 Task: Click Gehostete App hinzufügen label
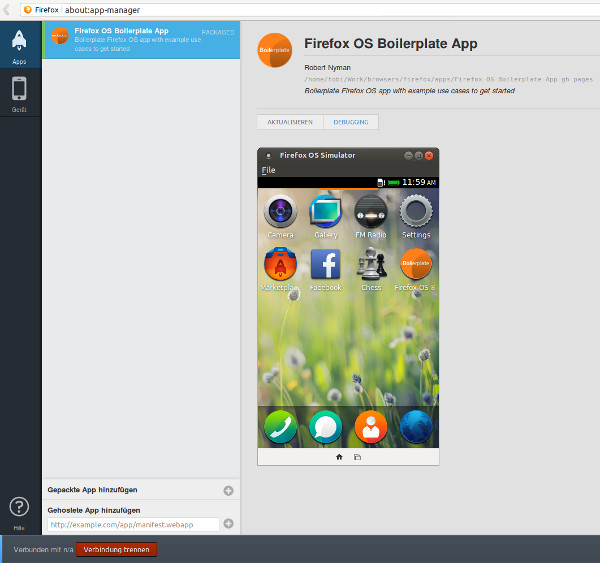[94, 511]
